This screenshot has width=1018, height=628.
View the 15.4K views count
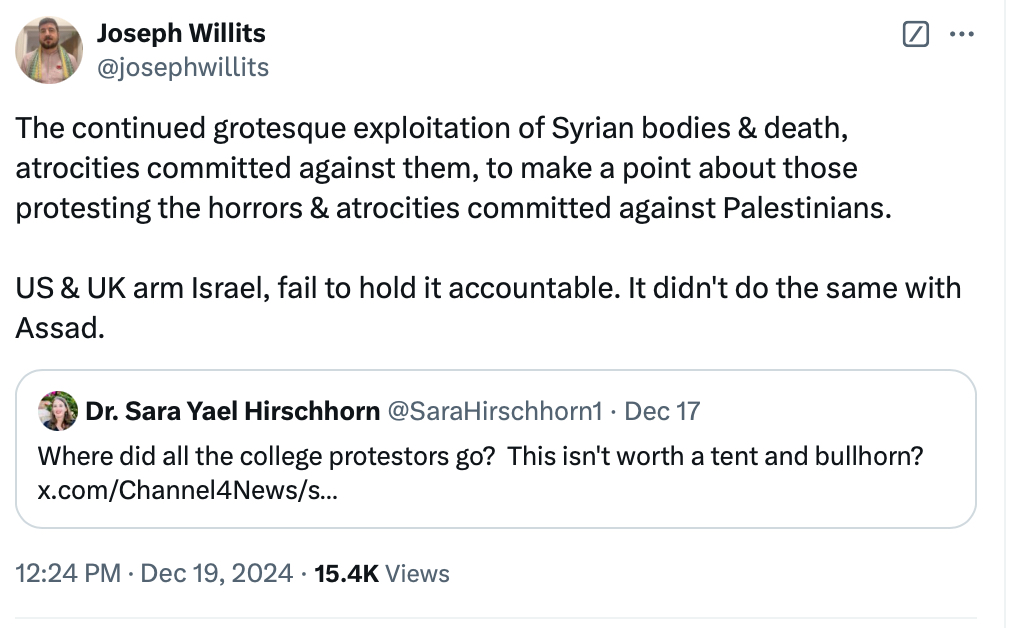346,574
